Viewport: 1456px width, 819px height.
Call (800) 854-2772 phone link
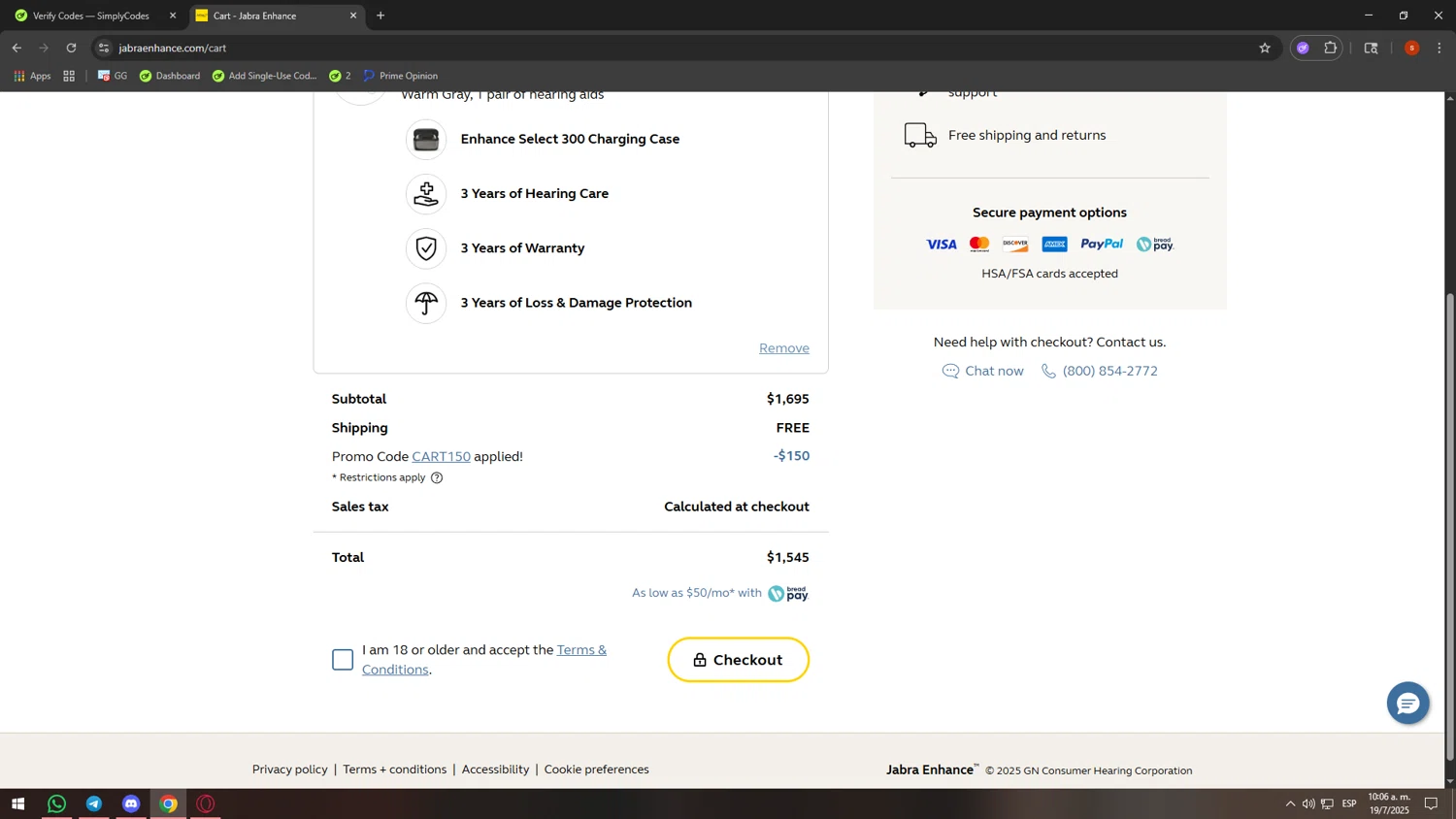click(1100, 371)
